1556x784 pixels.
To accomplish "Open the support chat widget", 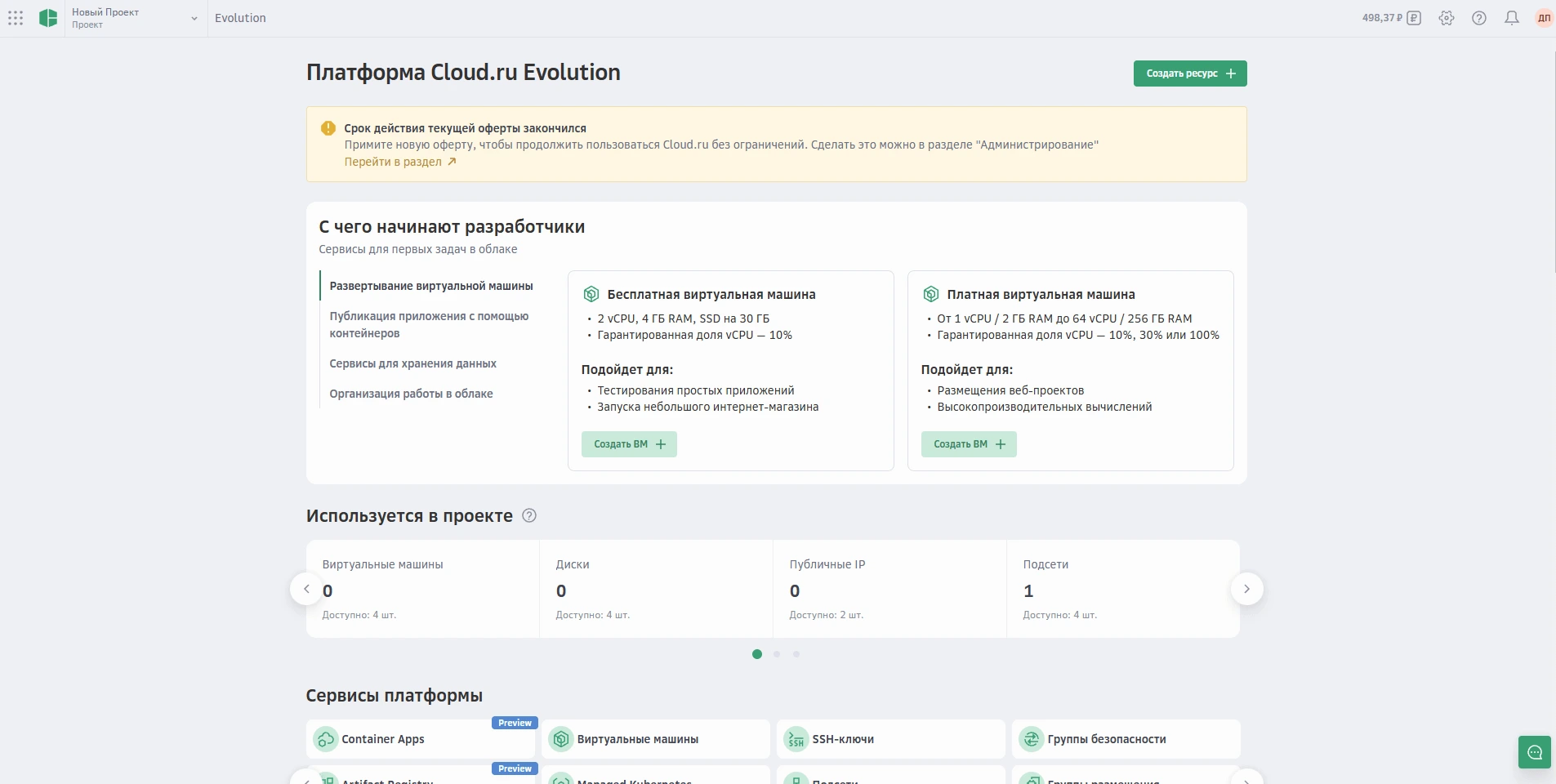I will tap(1534, 752).
